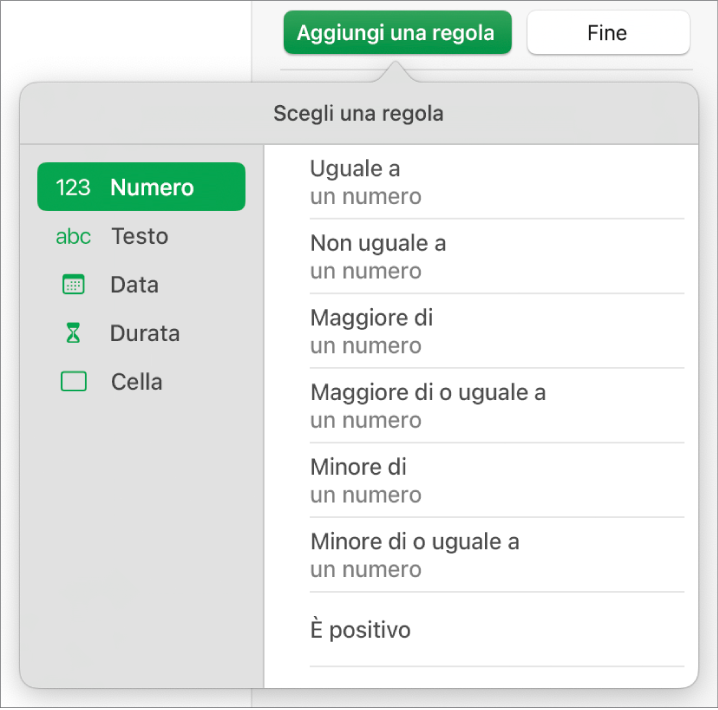Open the Data rule category
Viewport: 718px width, 710px height.
[134, 285]
